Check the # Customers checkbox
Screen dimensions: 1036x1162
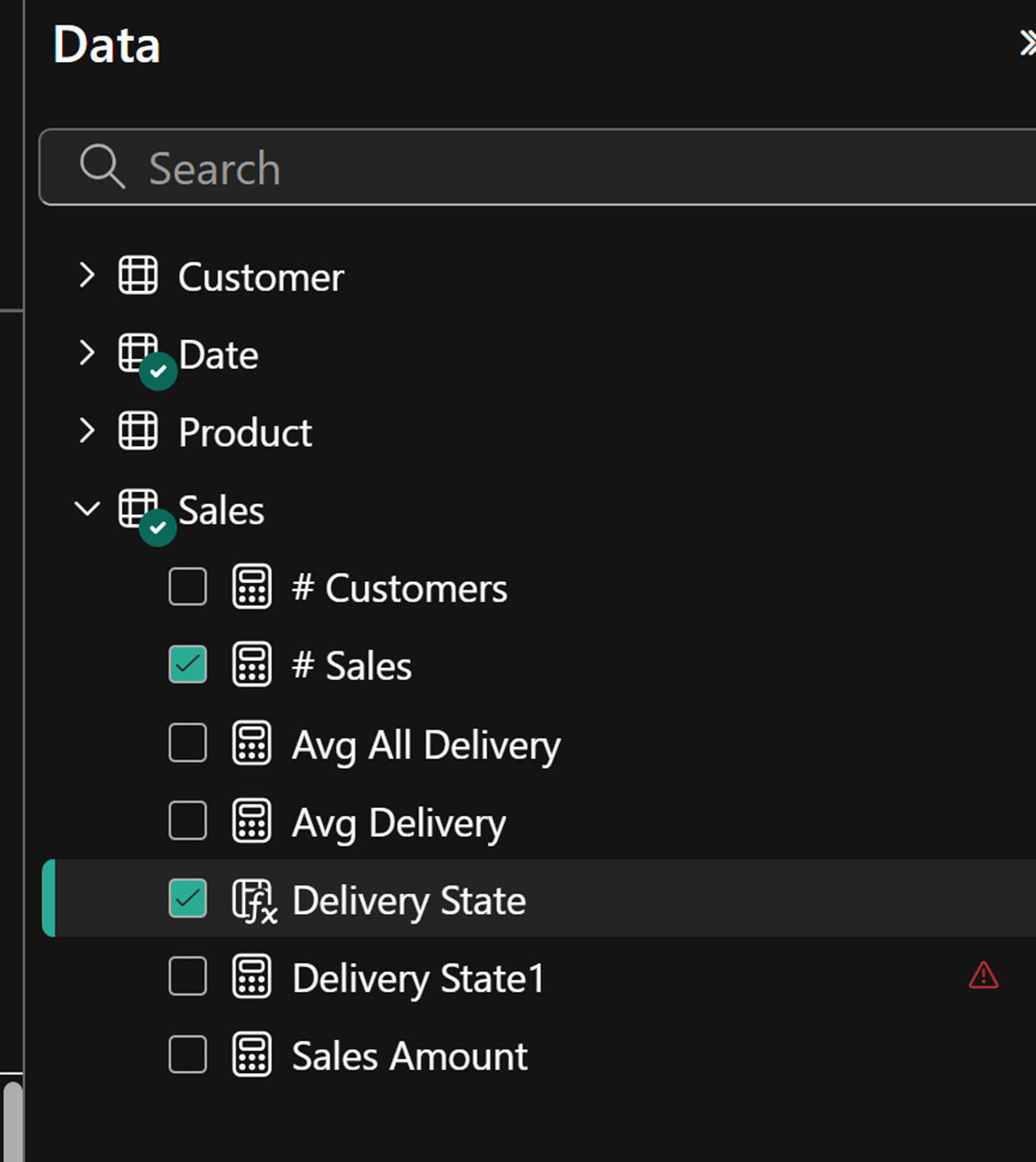pyautogui.click(x=188, y=587)
